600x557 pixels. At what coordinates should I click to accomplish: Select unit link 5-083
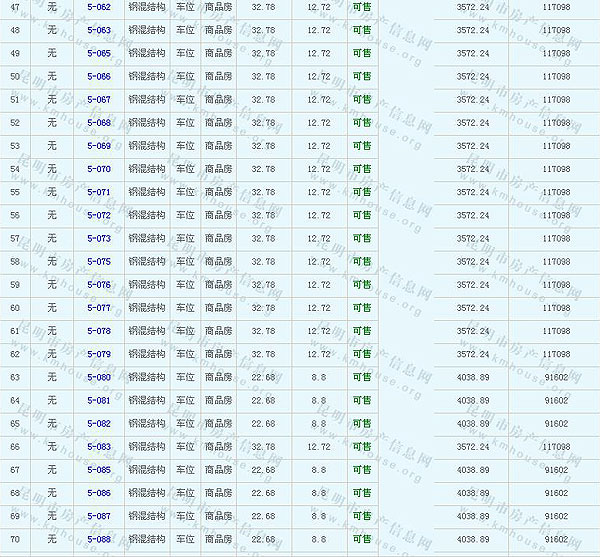click(x=99, y=447)
